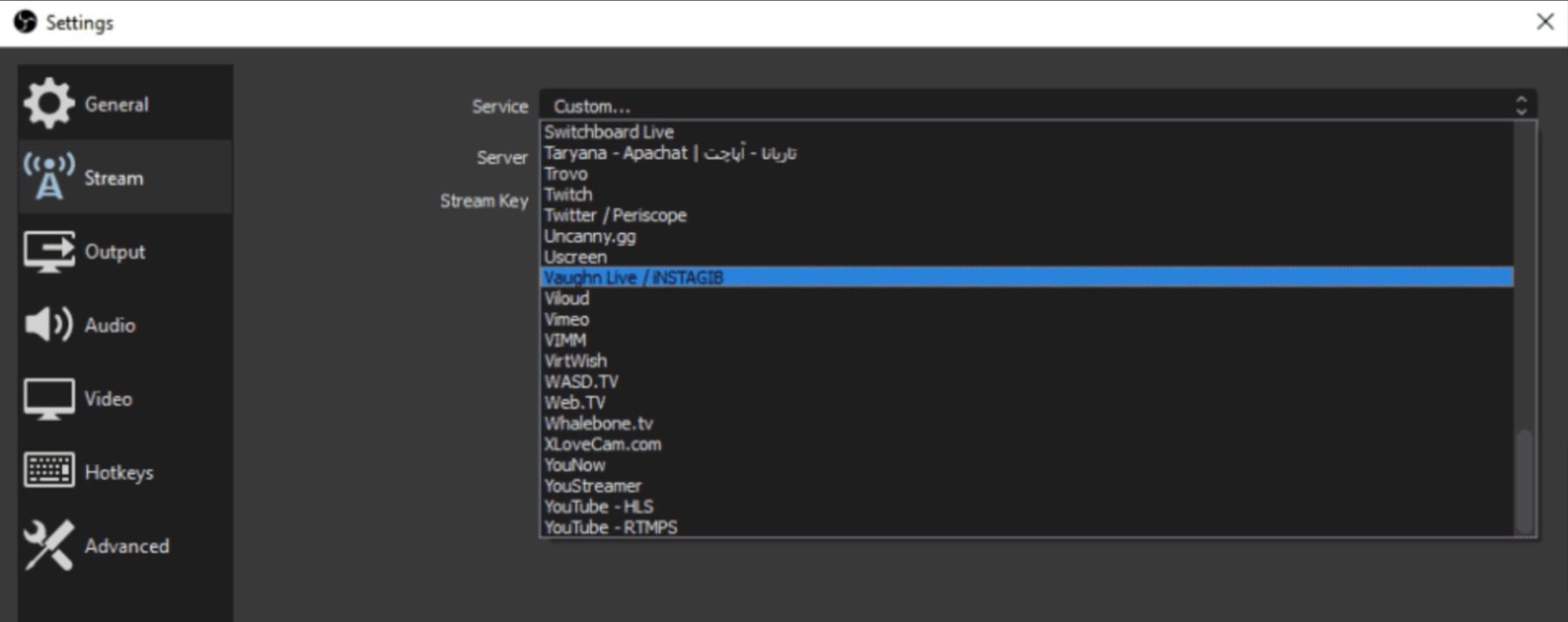This screenshot has height=622, width=1568.
Task: Select YouTube - HLS from list
Action: pos(598,506)
